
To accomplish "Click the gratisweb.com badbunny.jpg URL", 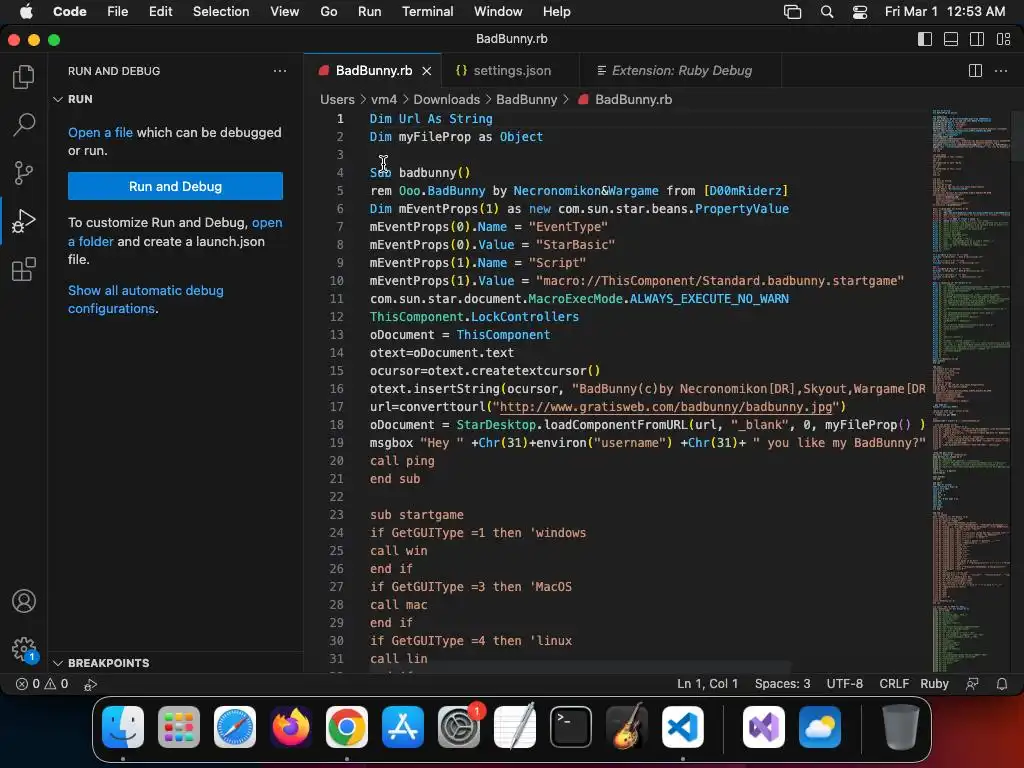I will click(665, 407).
